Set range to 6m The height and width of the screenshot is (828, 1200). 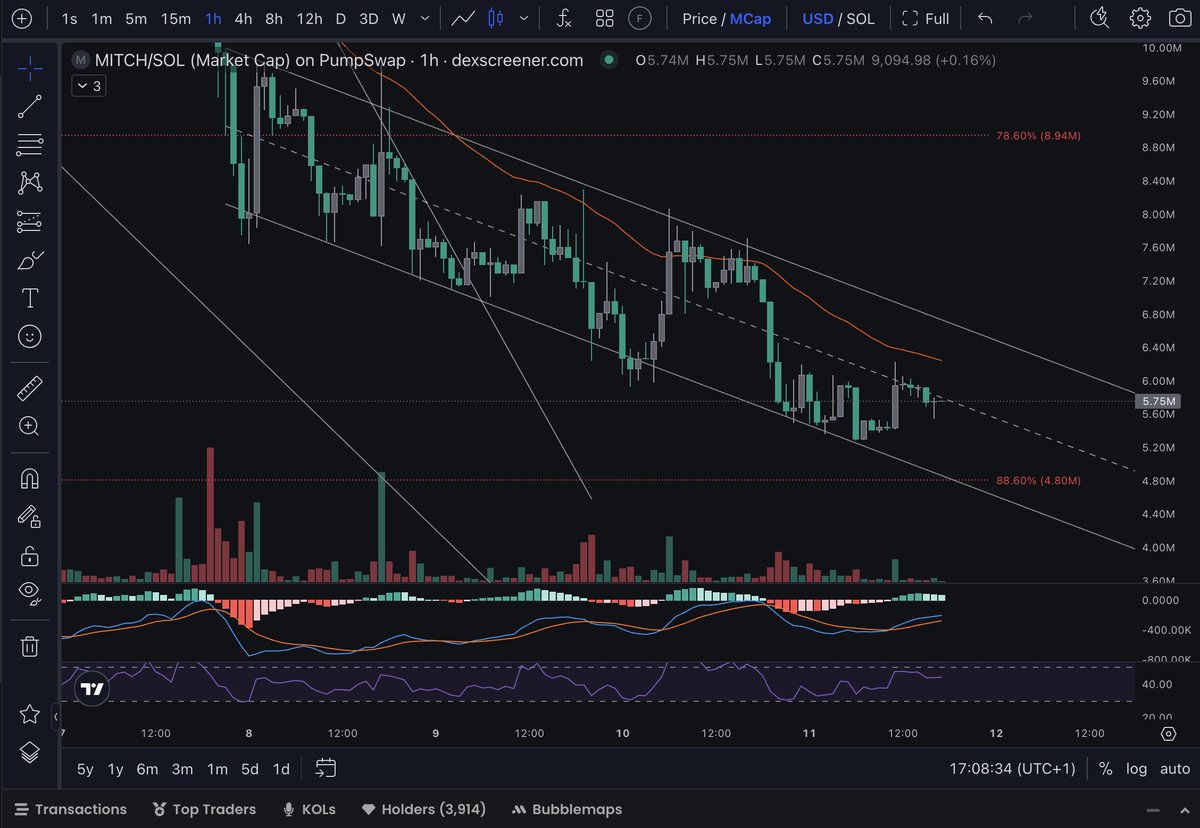coord(148,769)
